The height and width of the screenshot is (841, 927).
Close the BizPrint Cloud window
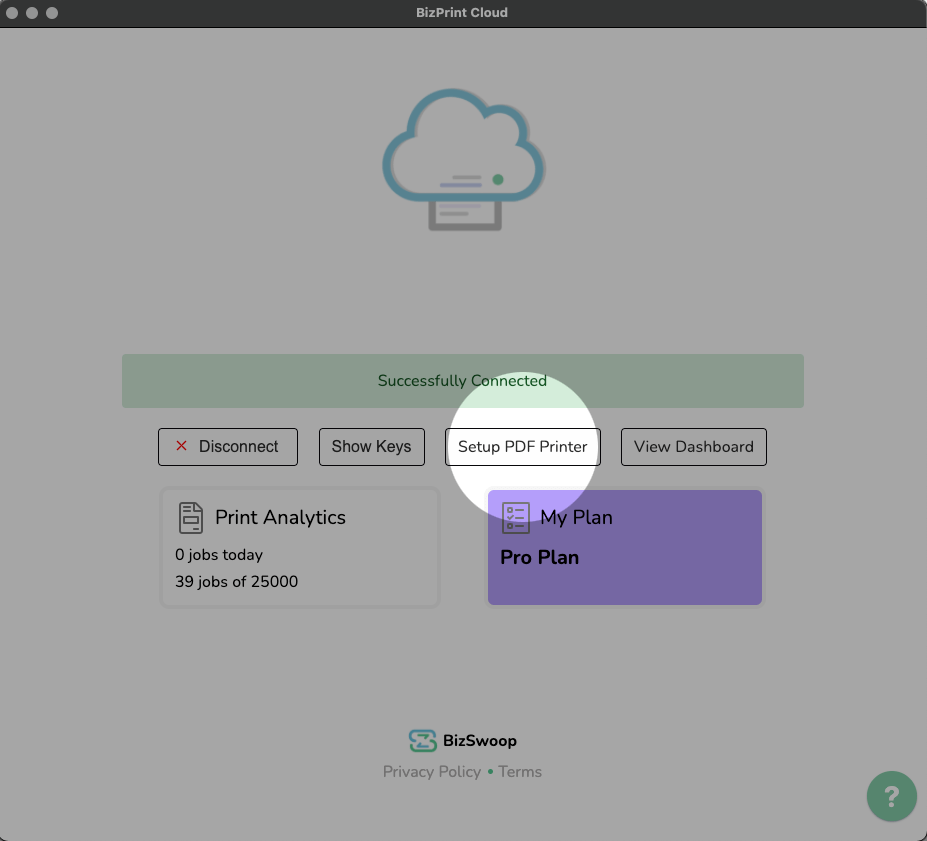tap(13, 13)
